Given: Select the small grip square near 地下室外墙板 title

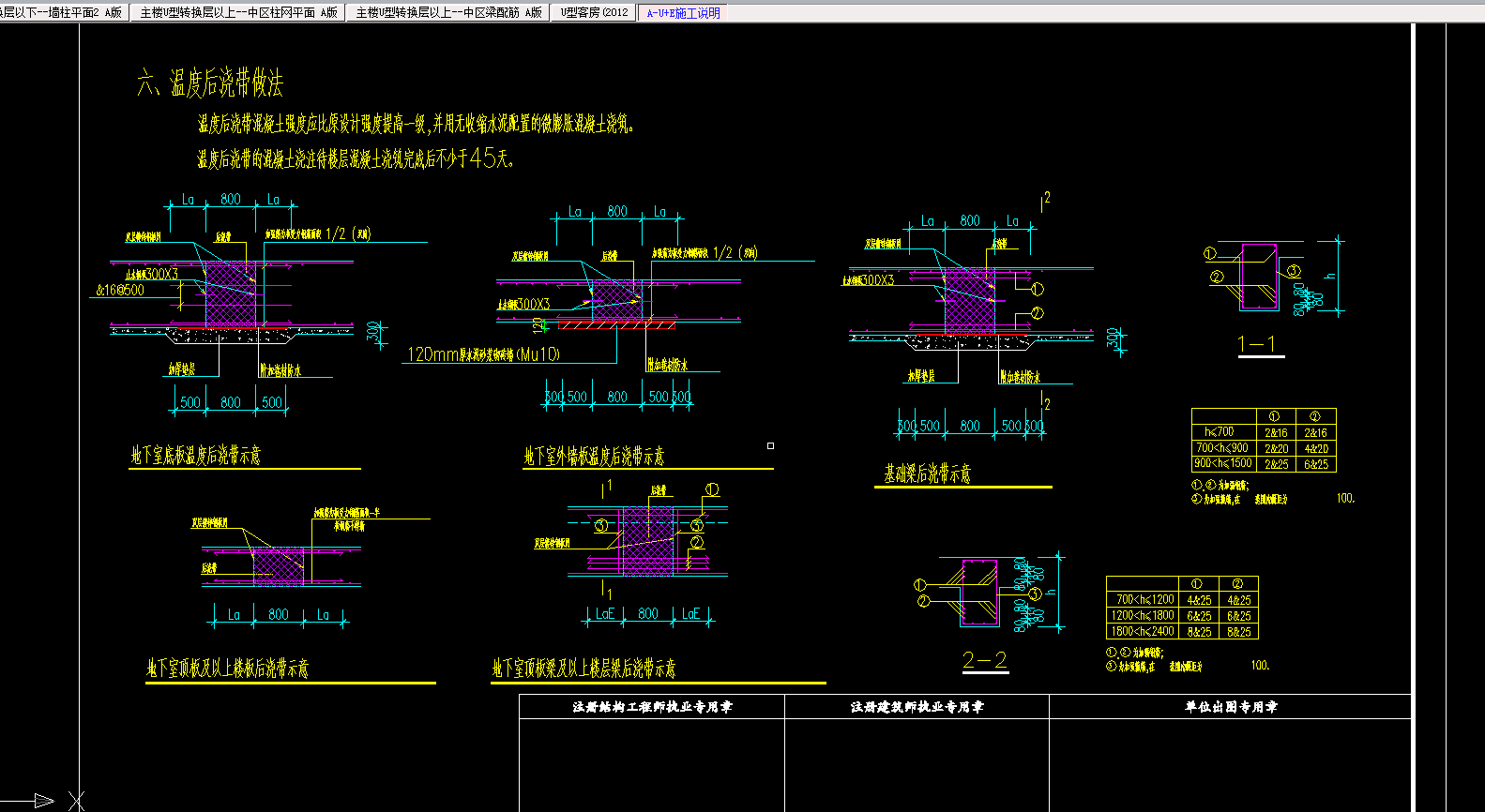Looking at the screenshot, I should [x=770, y=445].
